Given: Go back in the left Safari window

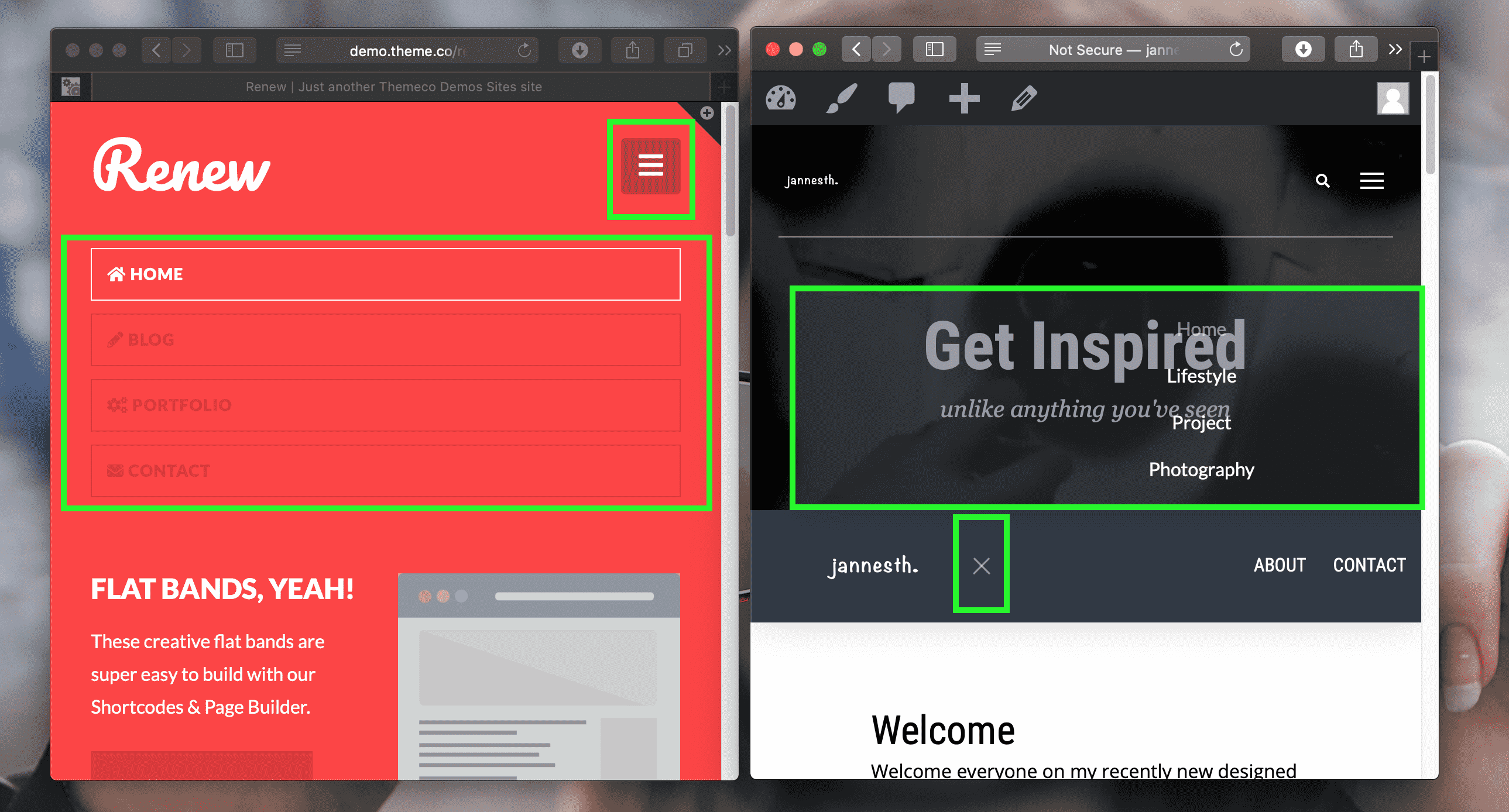Looking at the screenshot, I should pyautogui.click(x=156, y=50).
